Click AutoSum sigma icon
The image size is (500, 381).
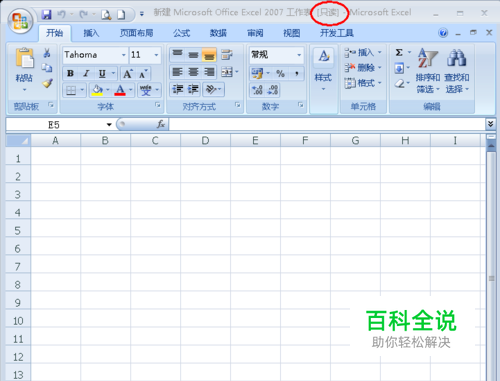point(399,53)
